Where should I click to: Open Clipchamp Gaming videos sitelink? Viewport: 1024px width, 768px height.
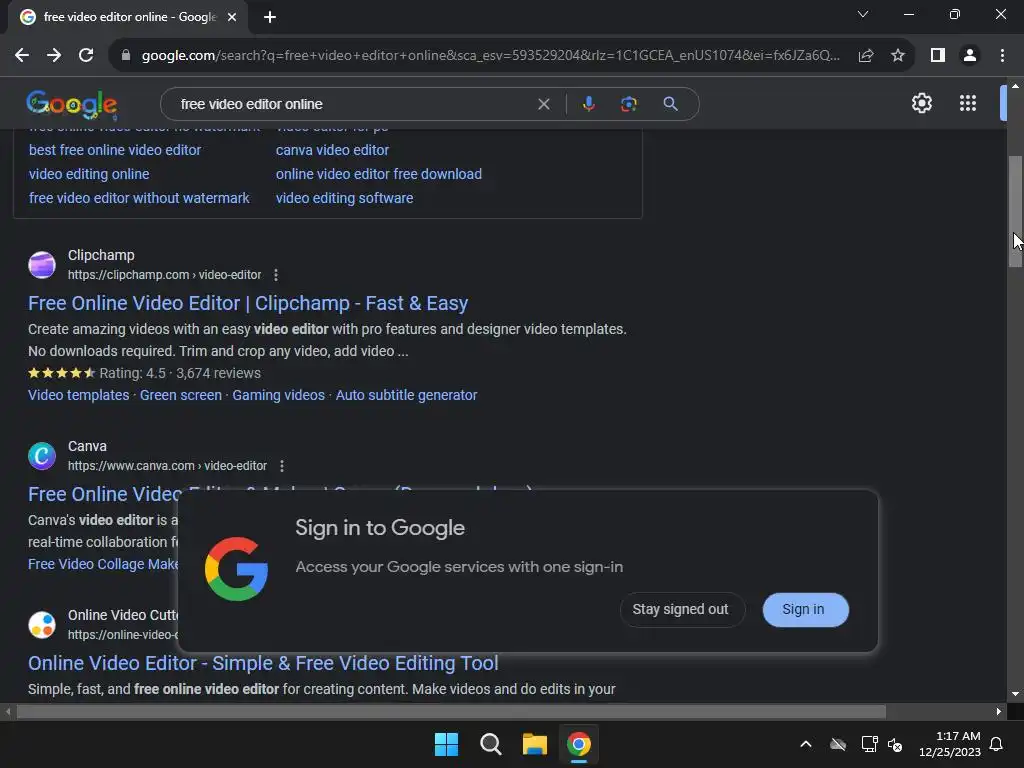tap(278, 396)
